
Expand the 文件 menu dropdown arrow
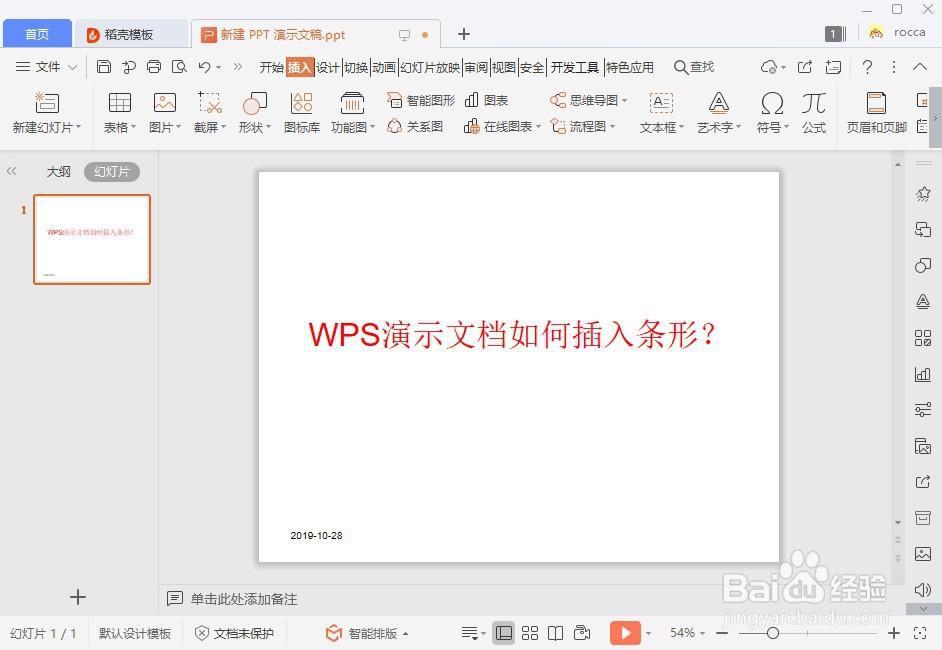73,67
